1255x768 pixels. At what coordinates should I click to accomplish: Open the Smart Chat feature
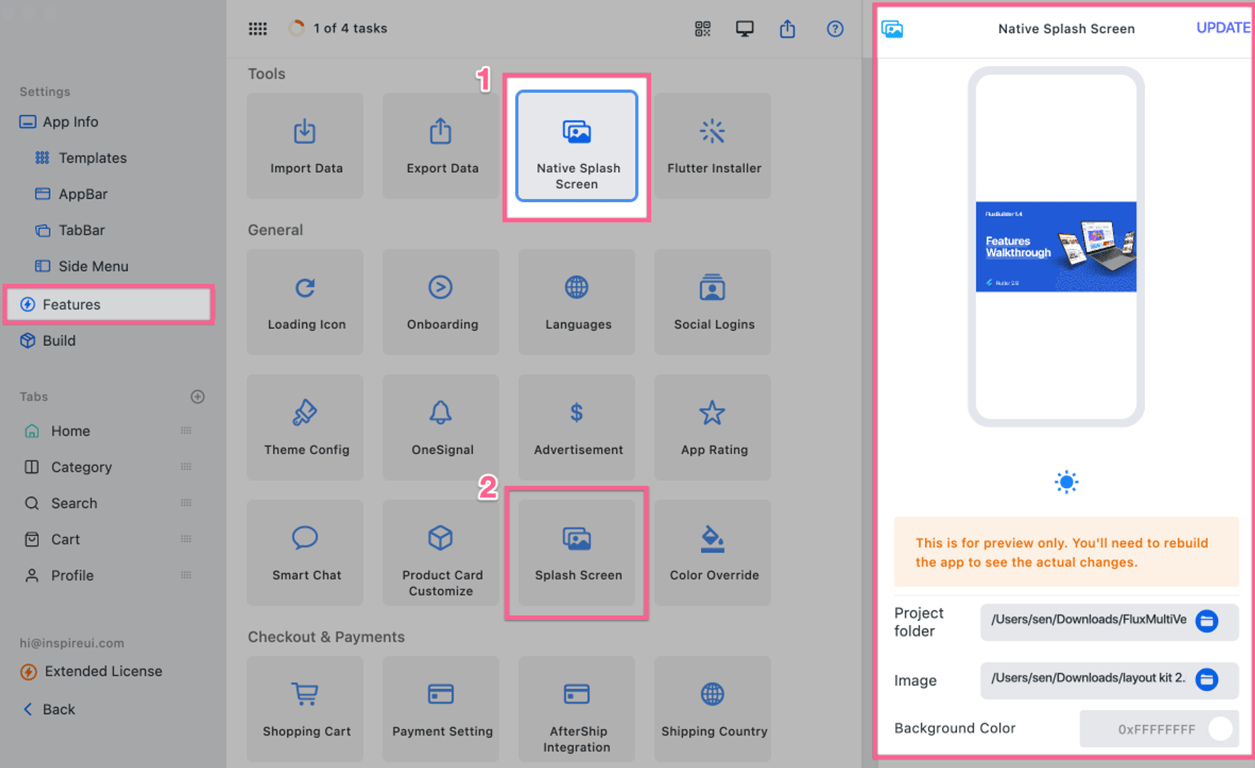(305, 553)
